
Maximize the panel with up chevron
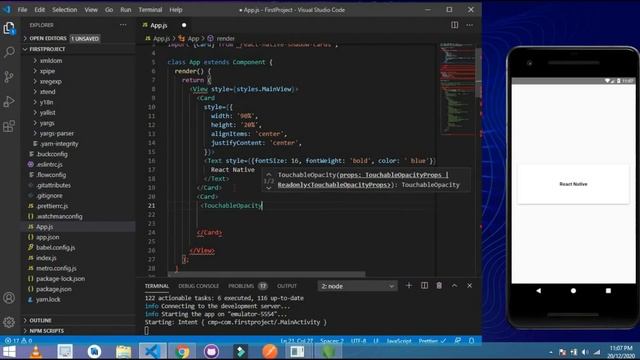click(x=454, y=286)
